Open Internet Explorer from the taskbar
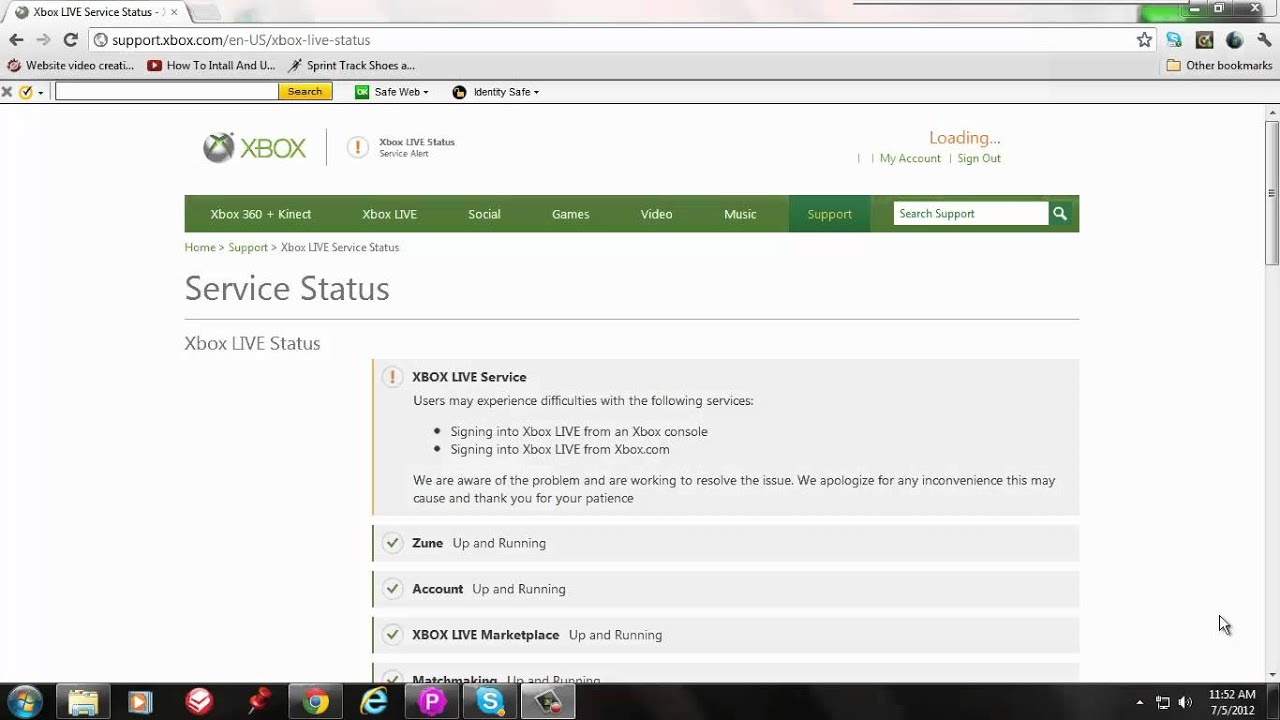Viewport: 1280px width, 720px height. pos(374,702)
